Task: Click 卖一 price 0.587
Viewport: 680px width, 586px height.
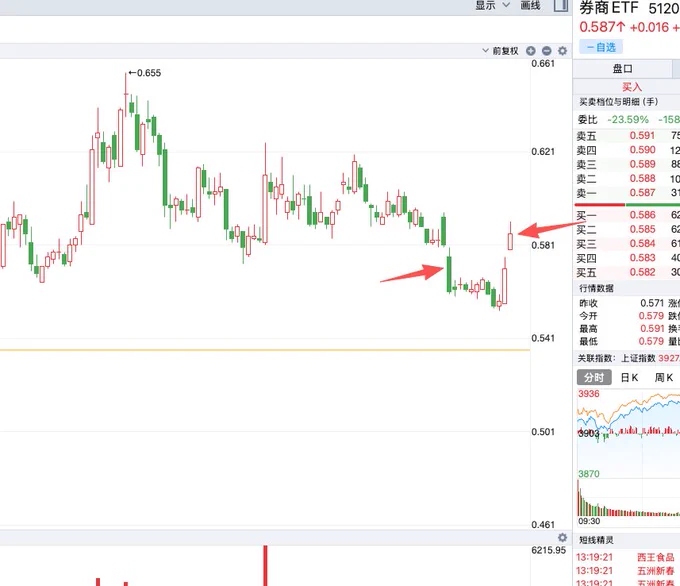Action: (x=642, y=193)
